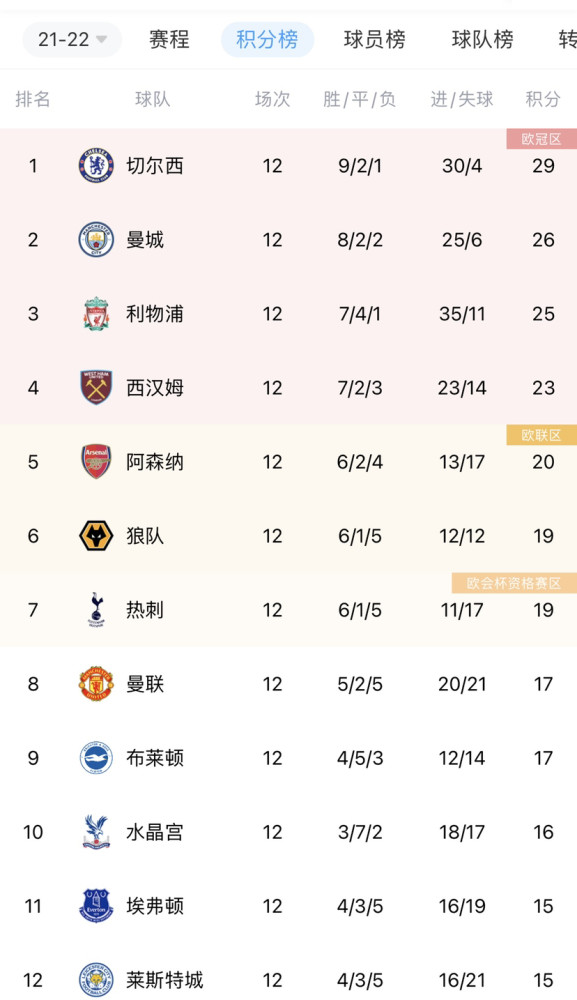Select the Brighton seagull logo
The image size is (577, 1000).
tap(96, 758)
